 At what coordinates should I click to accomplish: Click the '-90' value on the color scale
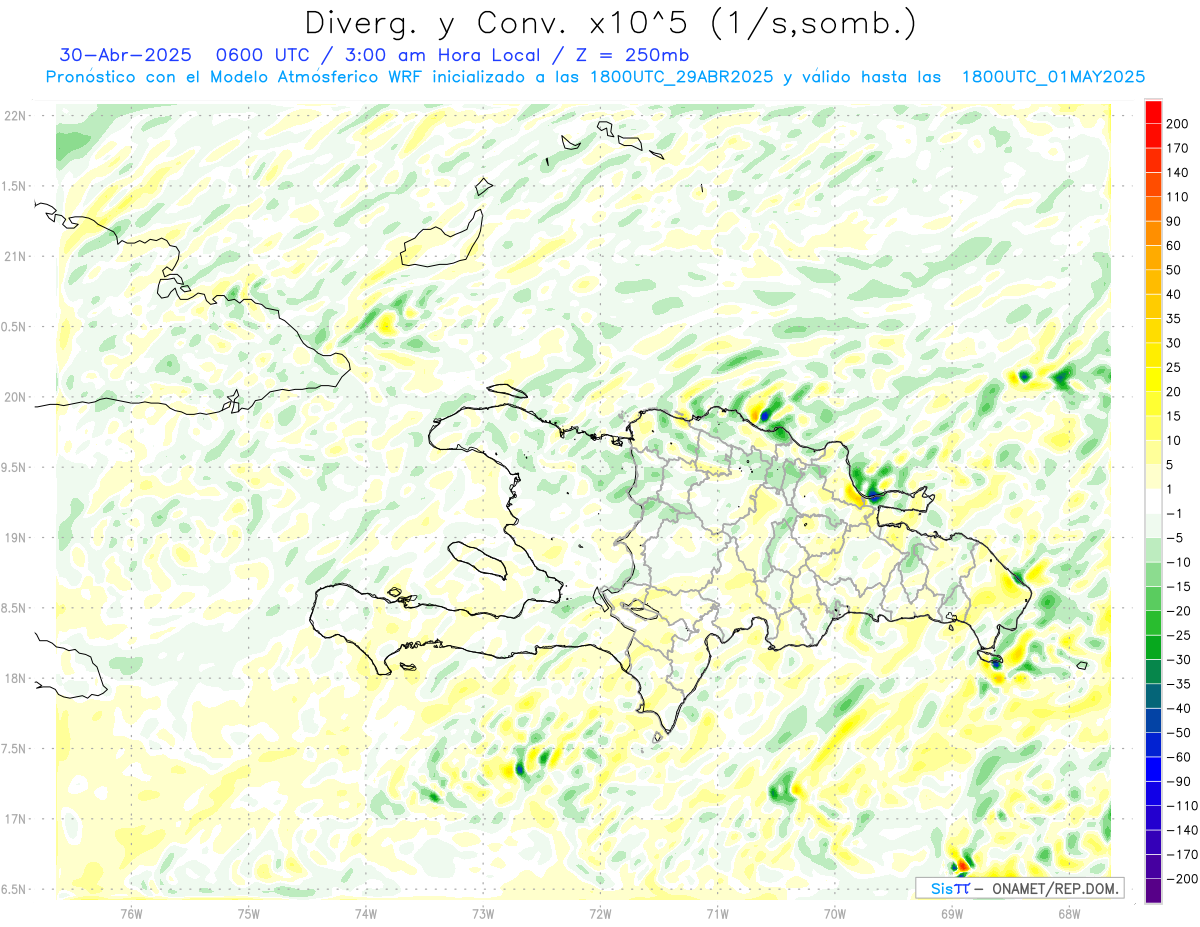tap(1178, 781)
